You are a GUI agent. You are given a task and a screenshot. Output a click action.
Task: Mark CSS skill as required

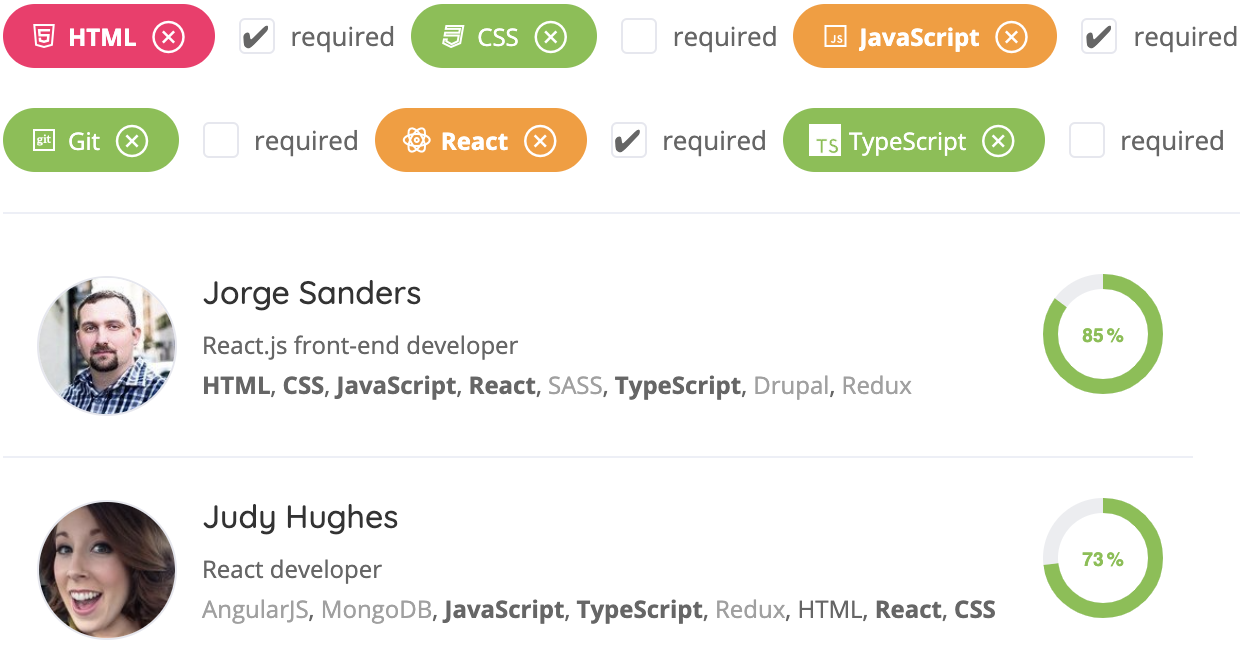coord(639,37)
